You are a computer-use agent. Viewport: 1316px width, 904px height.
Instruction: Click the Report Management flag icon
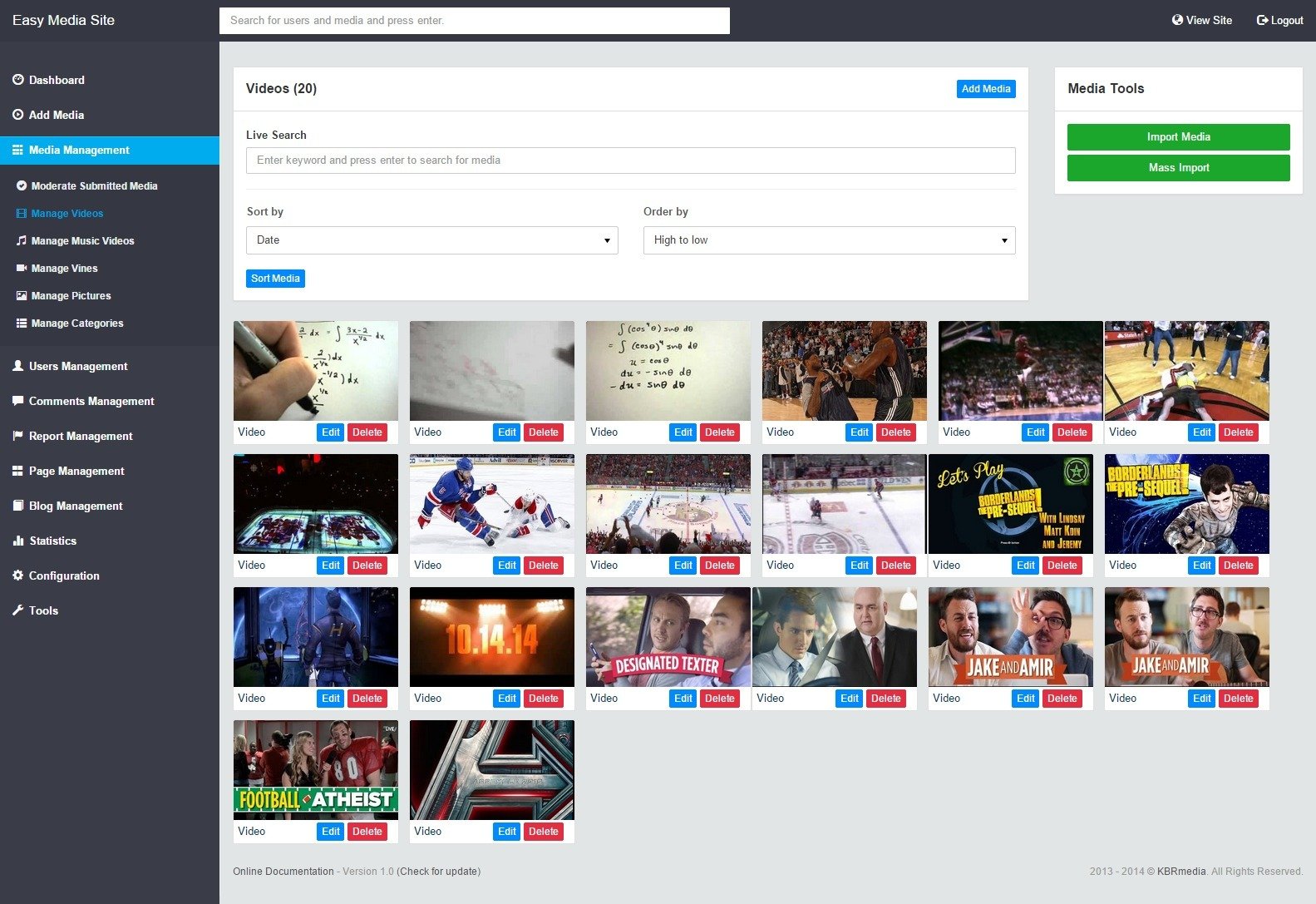pyautogui.click(x=17, y=436)
